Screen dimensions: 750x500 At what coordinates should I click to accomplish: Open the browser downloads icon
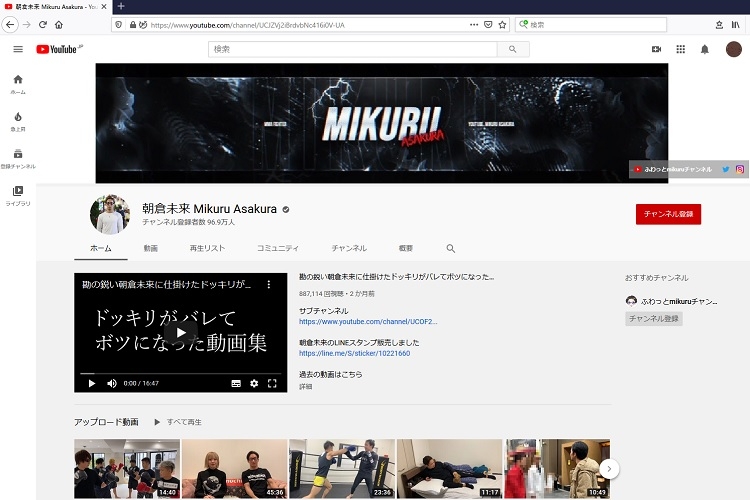(719, 25)
